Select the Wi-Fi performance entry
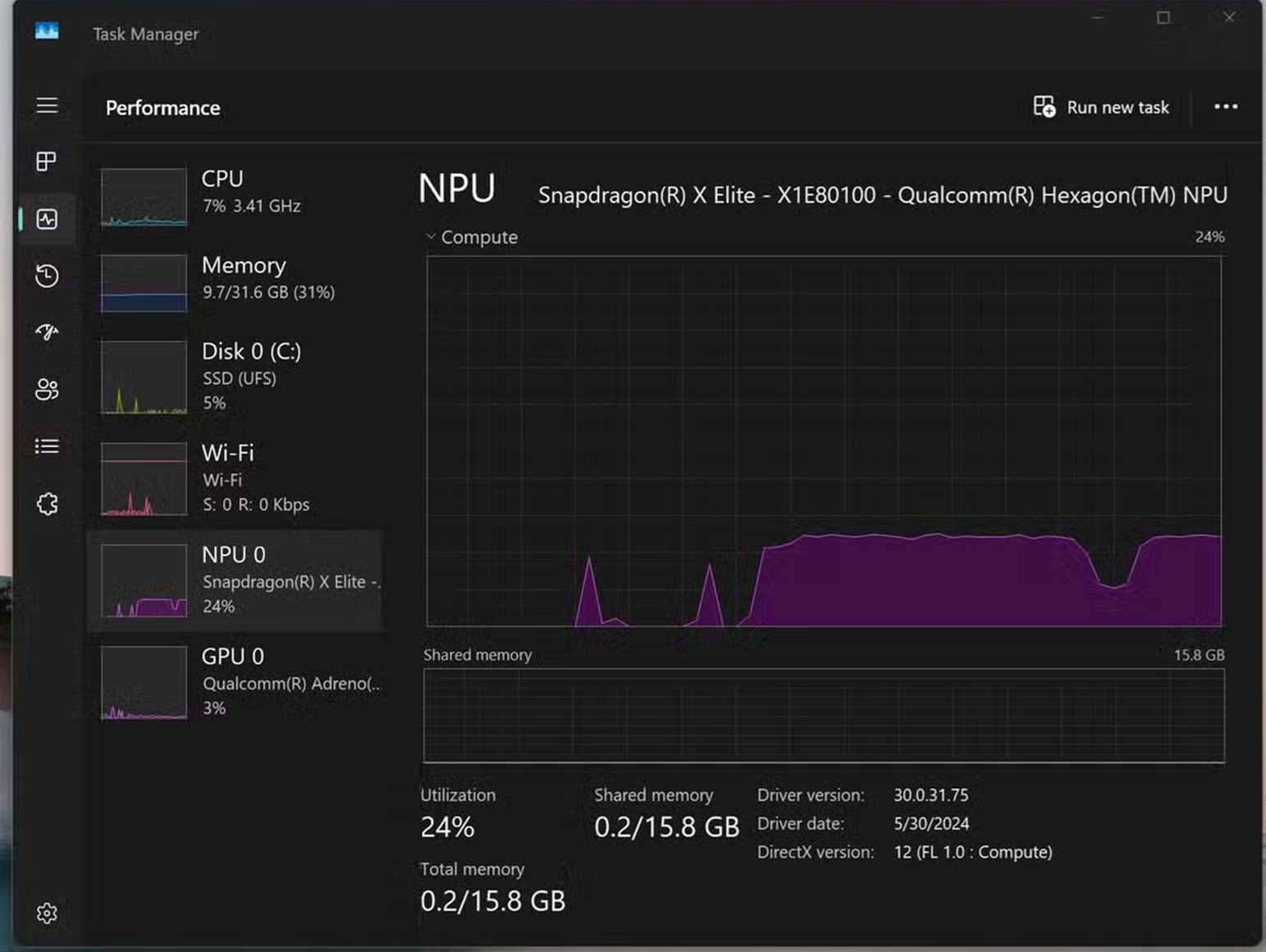Screen dimensions: 1266x952 coord(235,479)
